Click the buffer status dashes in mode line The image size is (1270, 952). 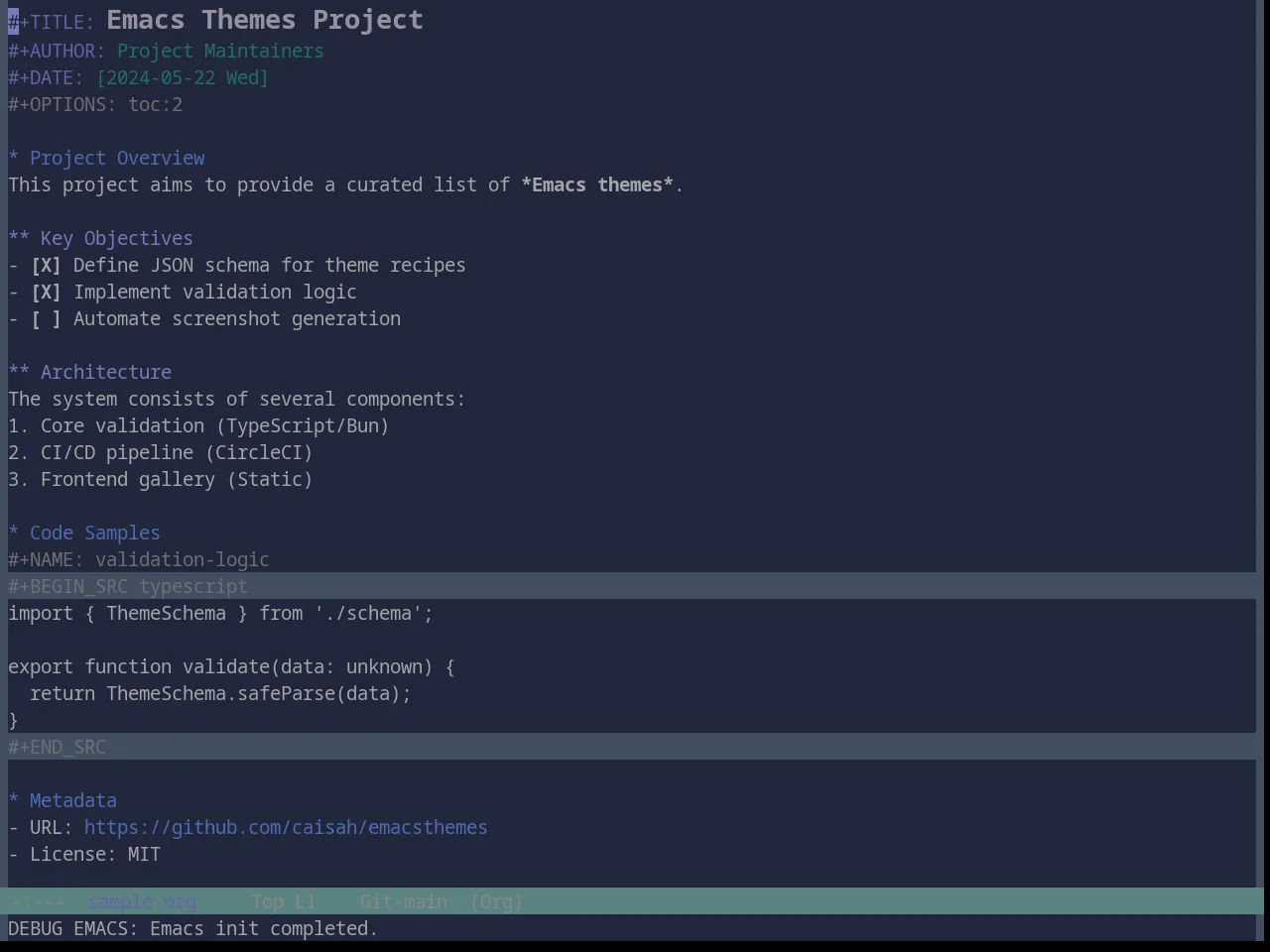coord(37,901)
